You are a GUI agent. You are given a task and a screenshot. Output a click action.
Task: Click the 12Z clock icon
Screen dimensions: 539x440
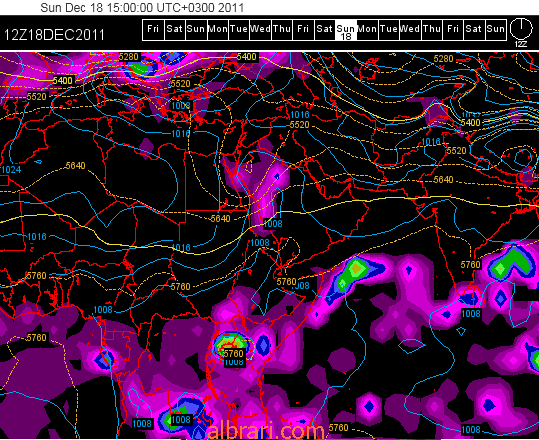tap(521, 29)
